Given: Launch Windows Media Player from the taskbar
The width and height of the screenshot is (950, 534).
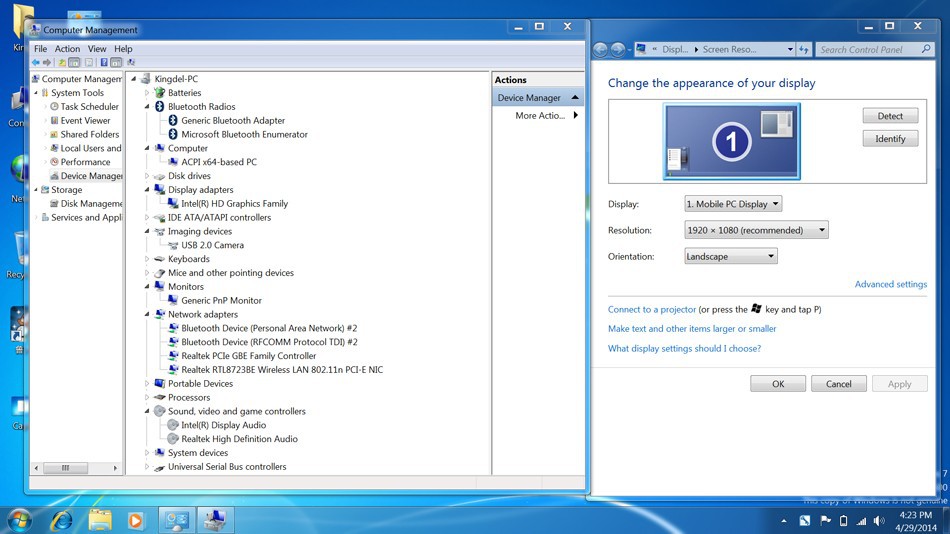Looking at the screenshot, I should 135,520.
